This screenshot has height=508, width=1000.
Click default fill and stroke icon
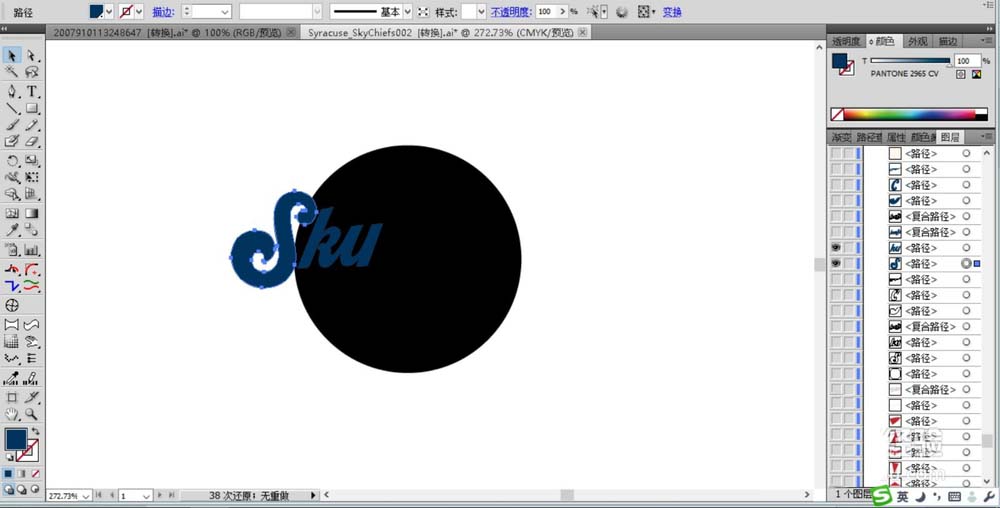tap(9, 457)
